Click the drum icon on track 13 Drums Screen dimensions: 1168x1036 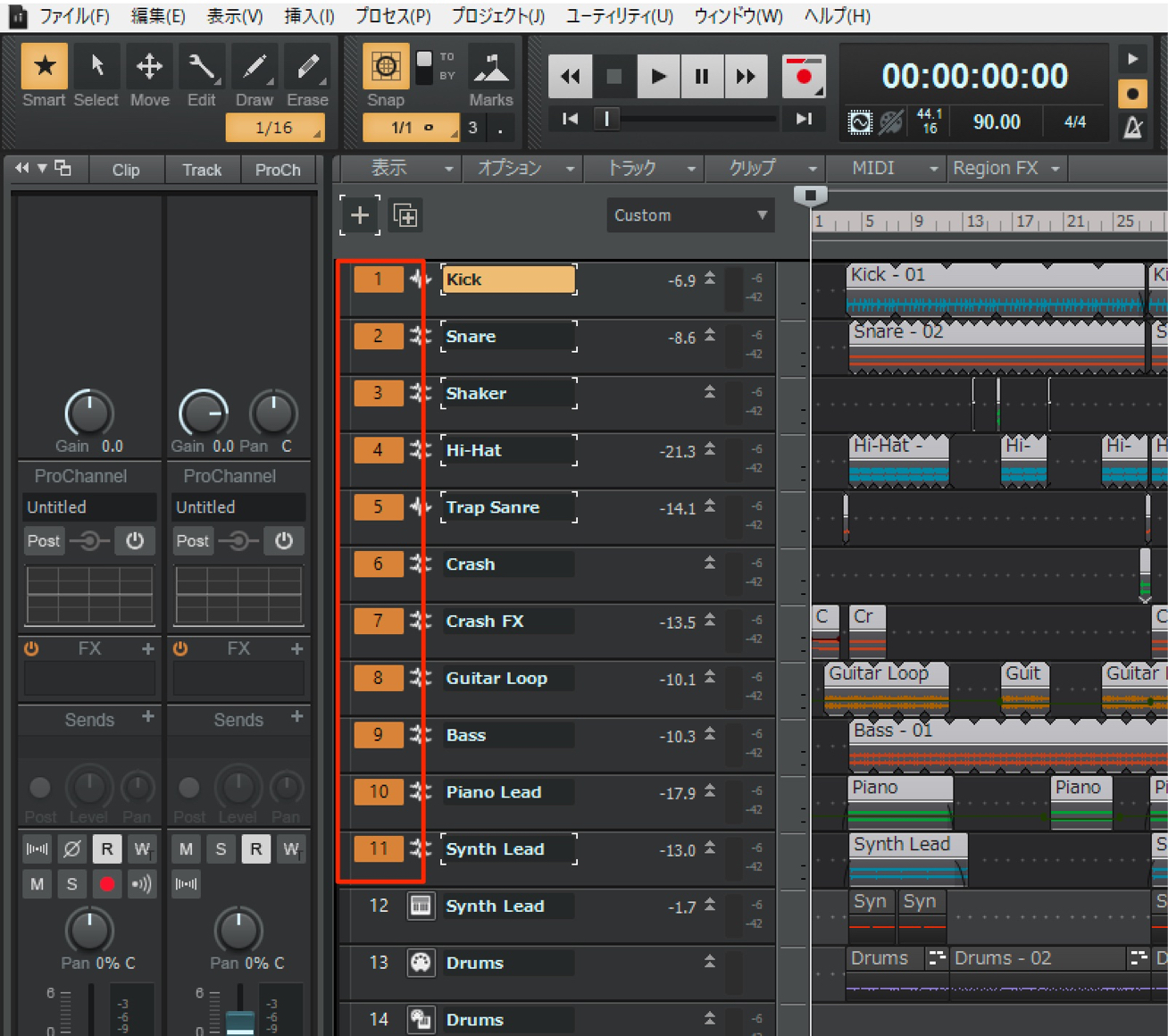tap(421, 963)
